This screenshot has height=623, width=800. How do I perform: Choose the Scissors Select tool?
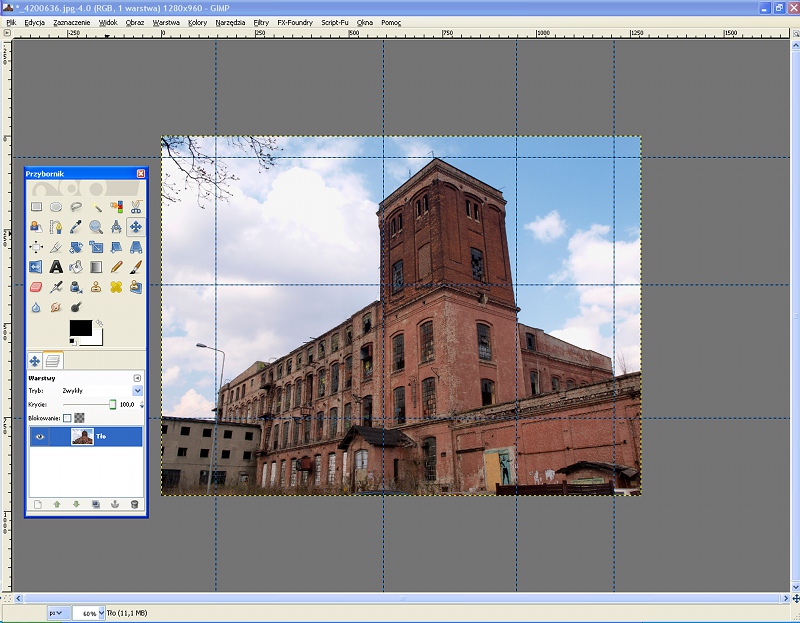[x=136, y=207]
